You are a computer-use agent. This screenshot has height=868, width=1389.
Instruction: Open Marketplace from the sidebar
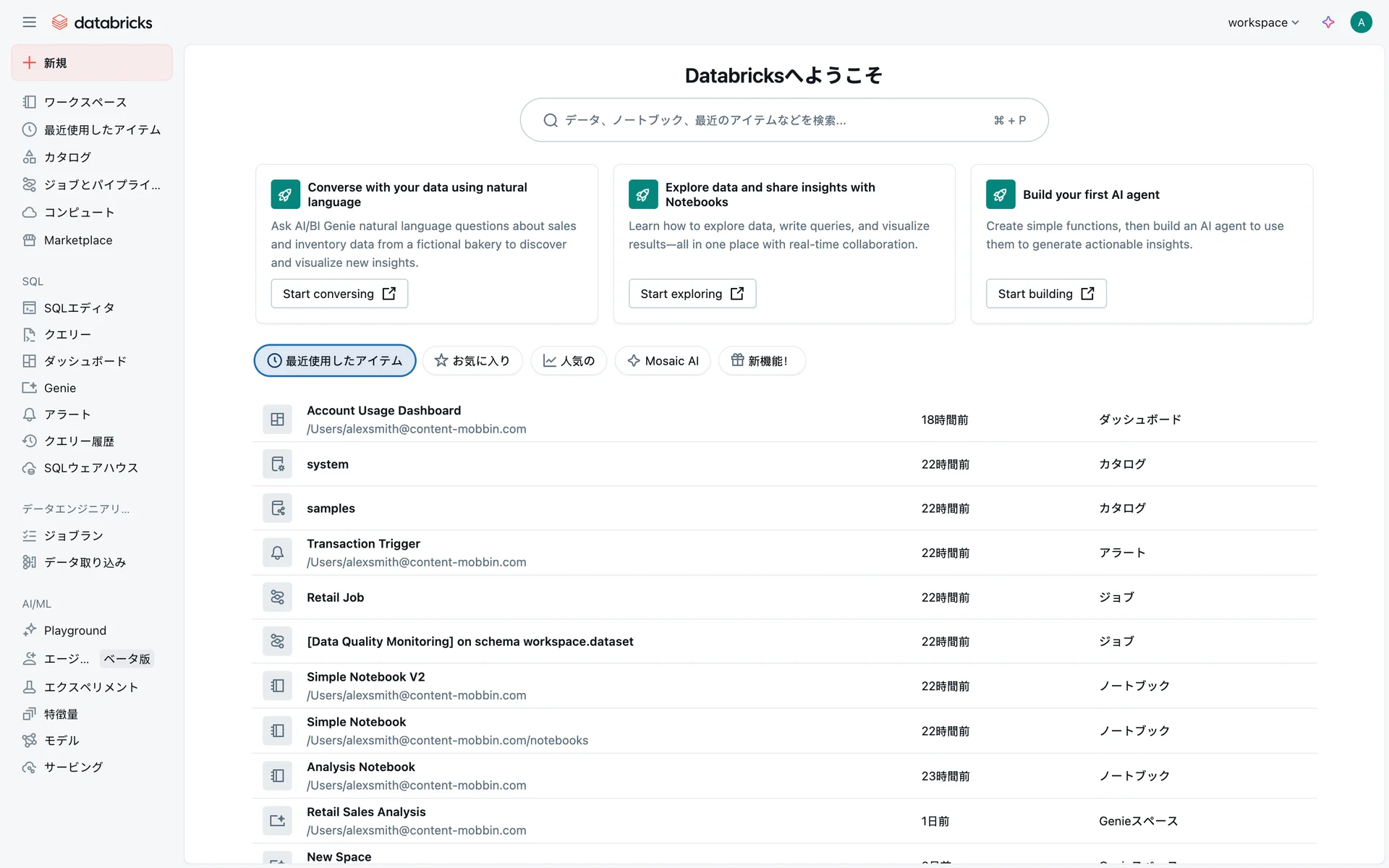[x=77, y=240]
